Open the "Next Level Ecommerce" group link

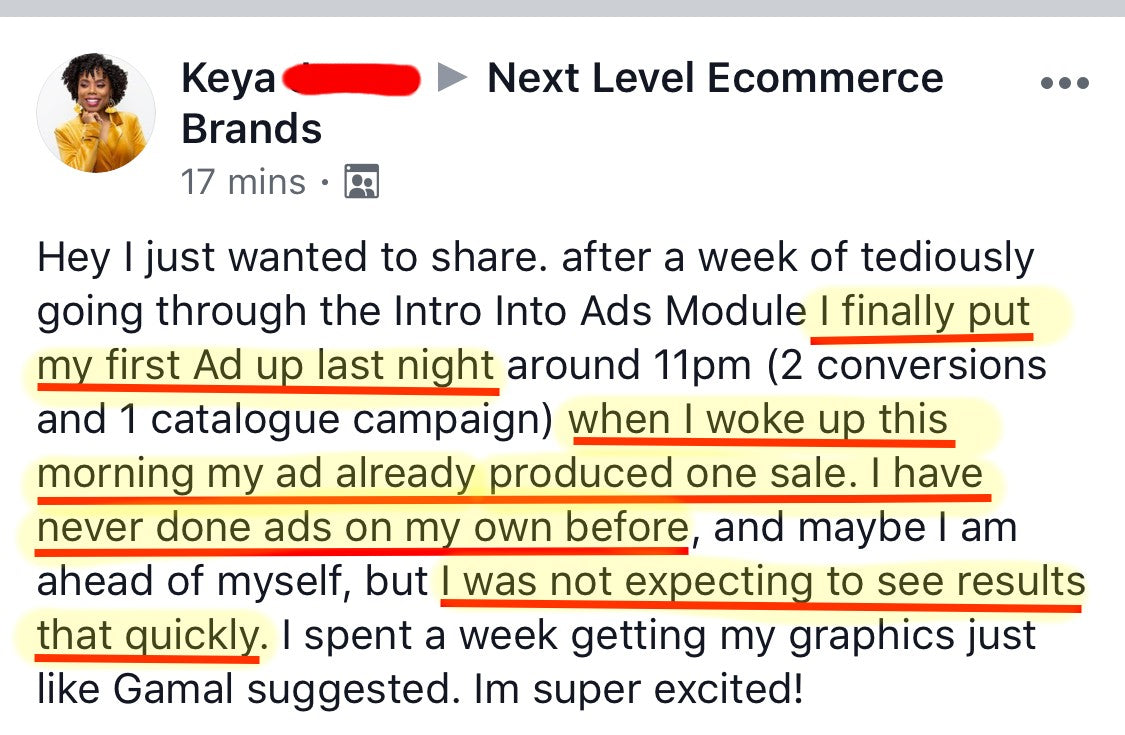coord(715,79)
